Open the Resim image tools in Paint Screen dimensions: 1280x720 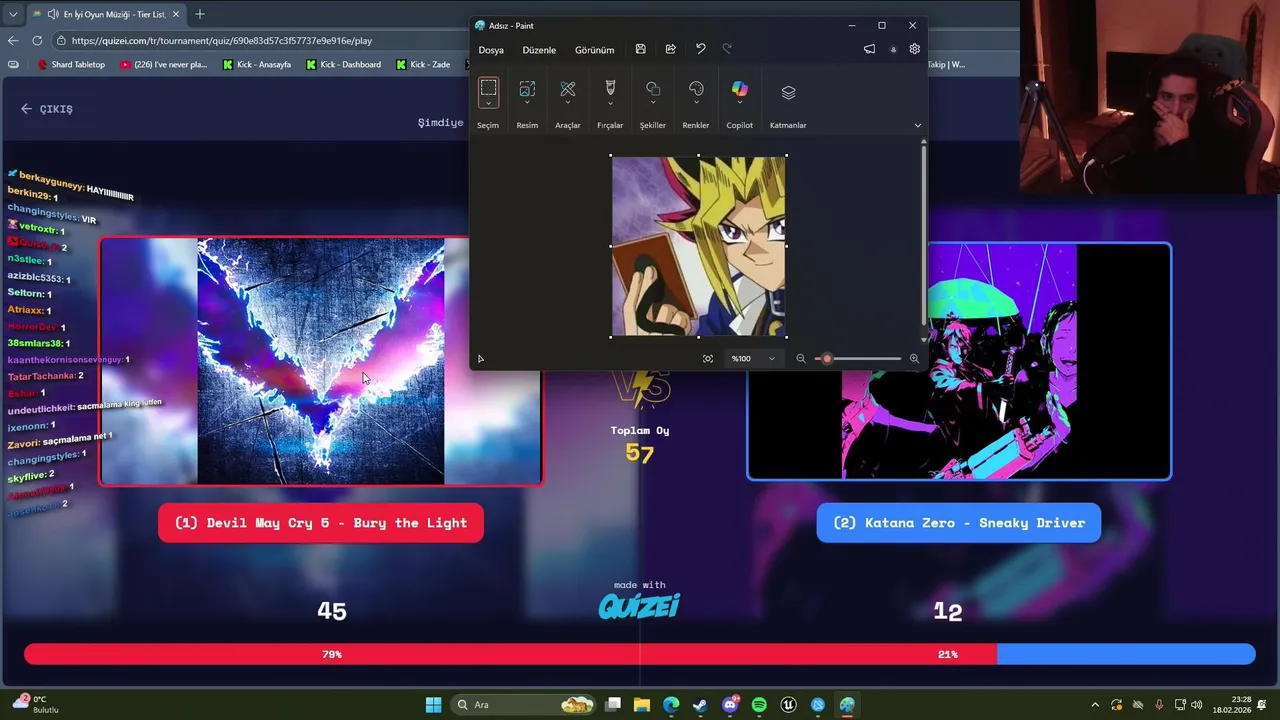[x=527, y=89]
